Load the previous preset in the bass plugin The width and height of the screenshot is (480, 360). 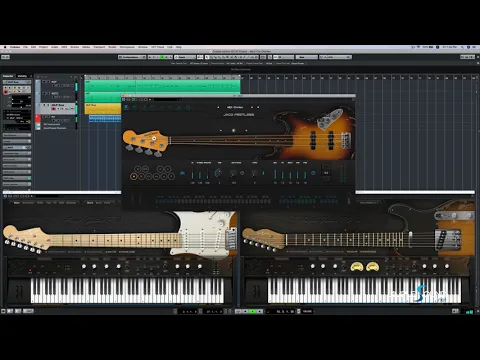coord(218,107)
